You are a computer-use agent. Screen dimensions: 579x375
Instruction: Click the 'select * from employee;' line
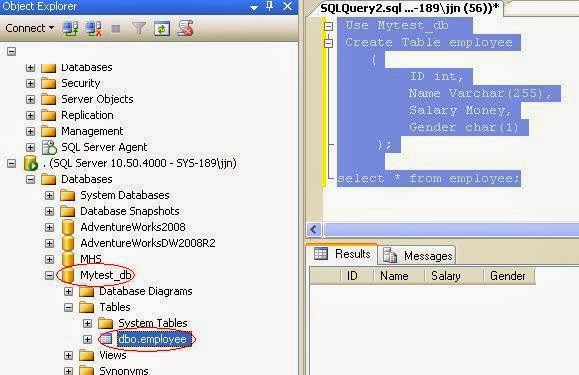tap(429, 179)
